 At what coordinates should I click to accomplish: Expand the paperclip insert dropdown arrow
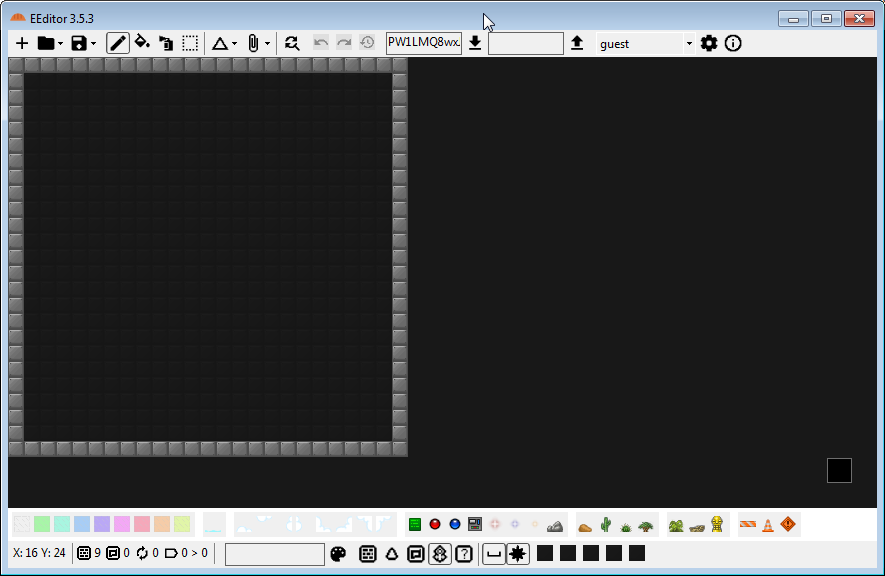coord(268,44)
